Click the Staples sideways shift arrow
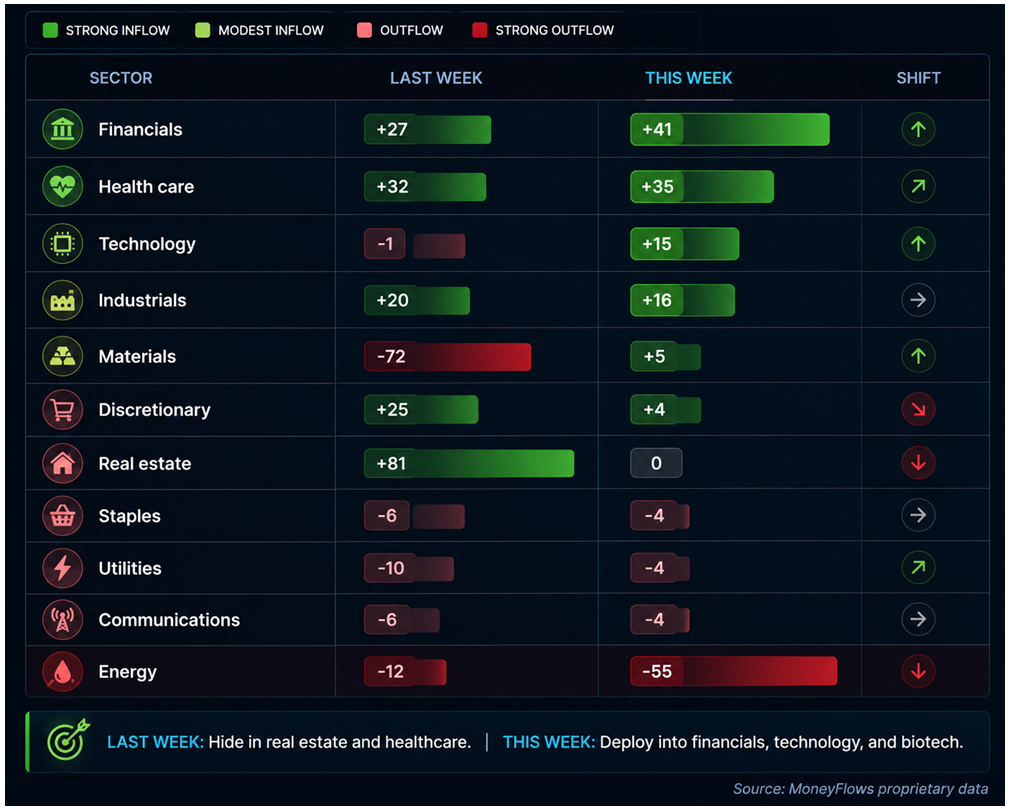The width and height of the screenshot is (1011, 809). 918,515
